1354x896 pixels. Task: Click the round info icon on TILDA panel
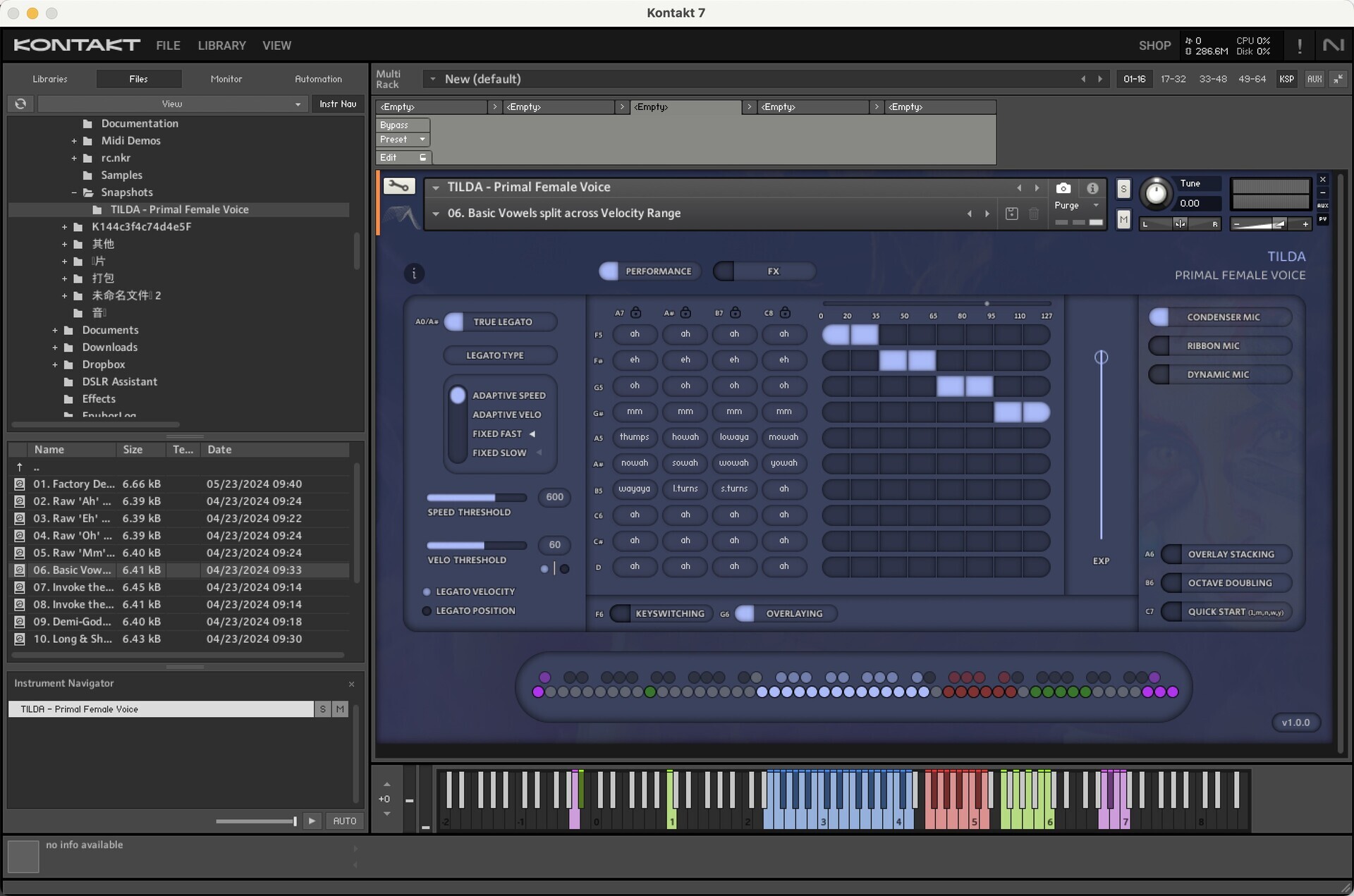414,274
